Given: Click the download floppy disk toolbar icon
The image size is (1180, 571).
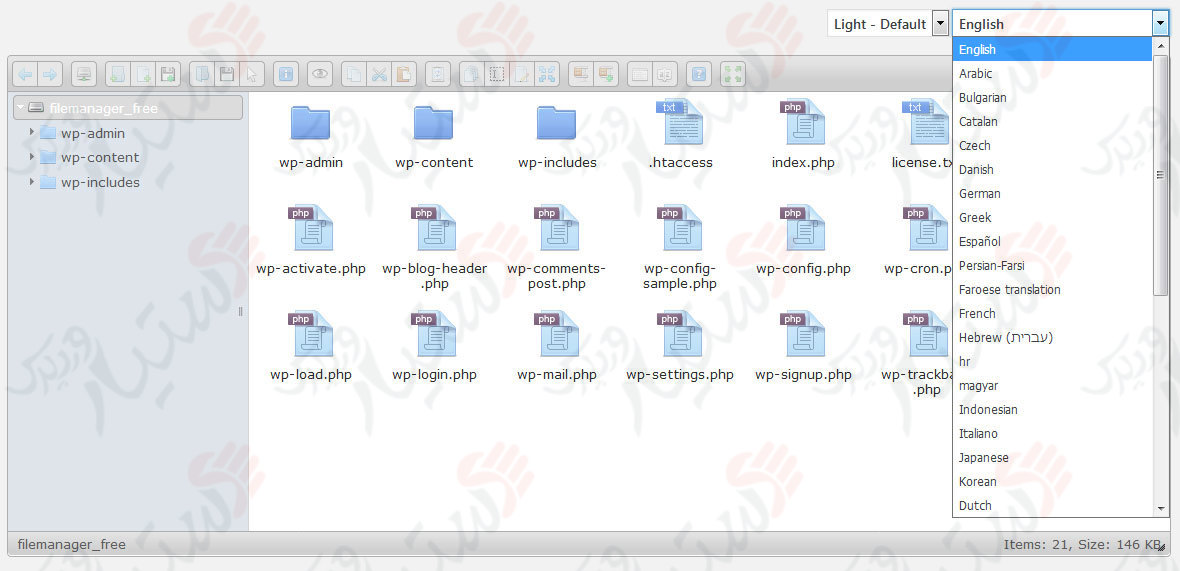Looking at the screenshot, I should tap(226, 74).
